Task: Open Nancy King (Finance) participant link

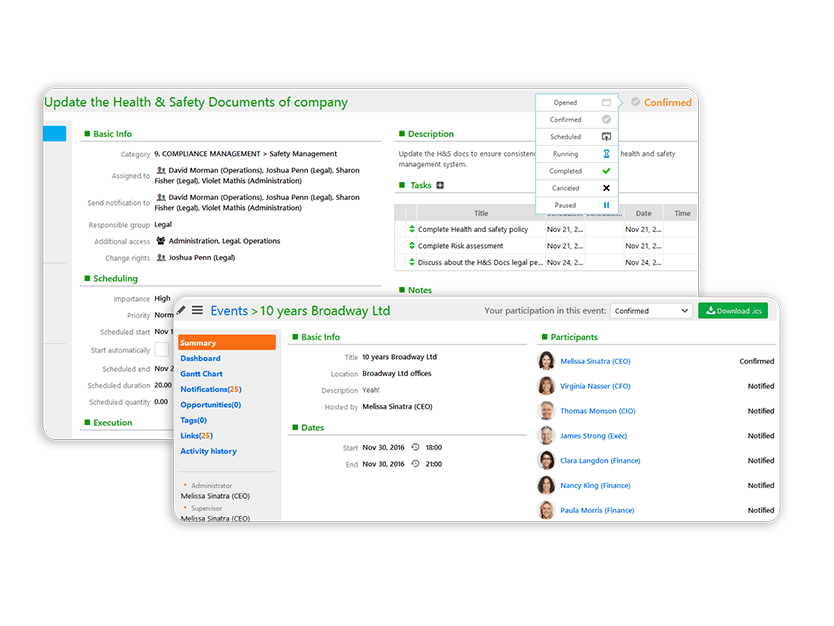Action: (595, 485)
